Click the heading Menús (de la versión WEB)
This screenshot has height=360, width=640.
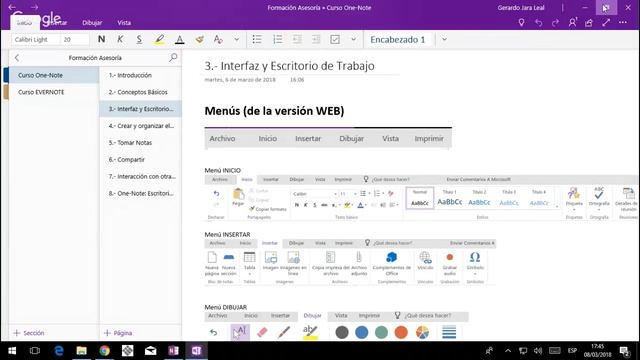coord(274,111)
